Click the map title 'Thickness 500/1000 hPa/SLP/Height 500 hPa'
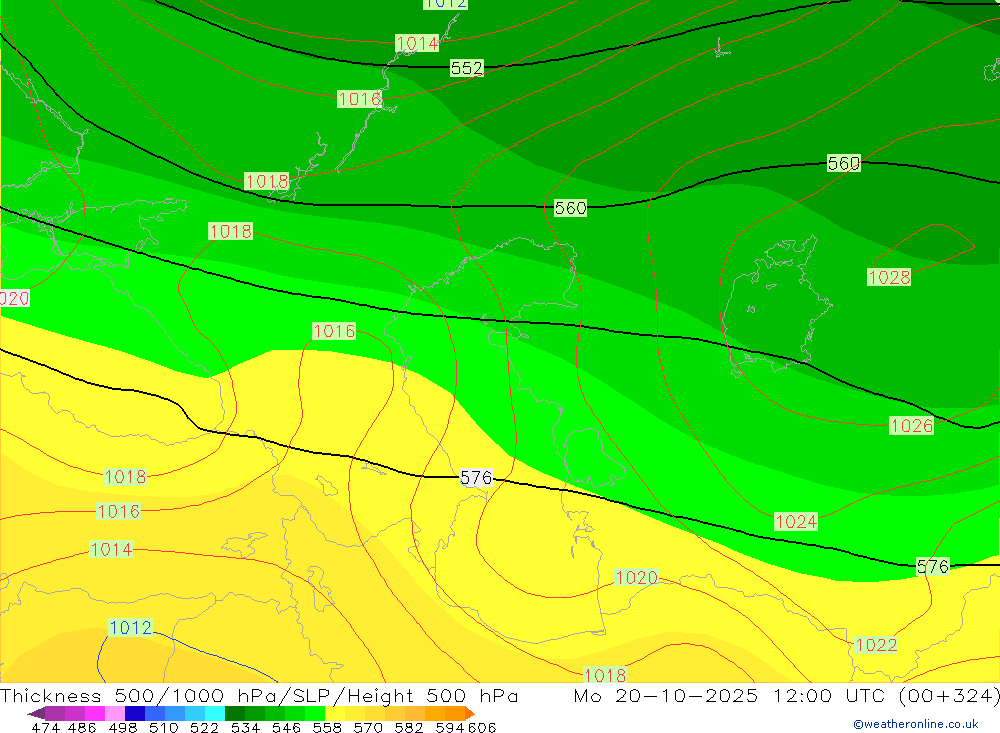This screenshot has height=733, width=1000. point(259,695)
